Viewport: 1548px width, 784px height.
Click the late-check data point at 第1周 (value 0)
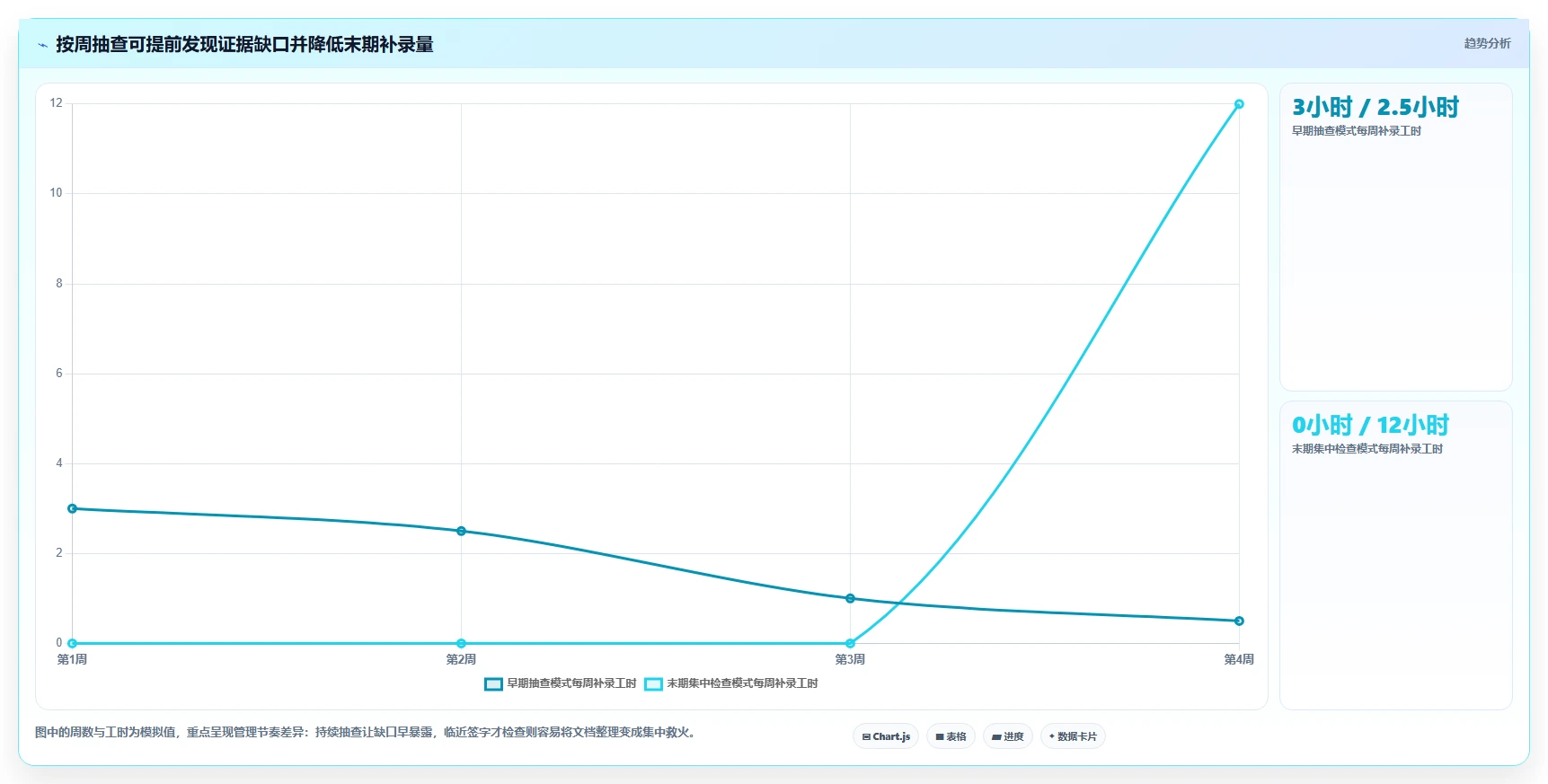click(x=72, y=643)
